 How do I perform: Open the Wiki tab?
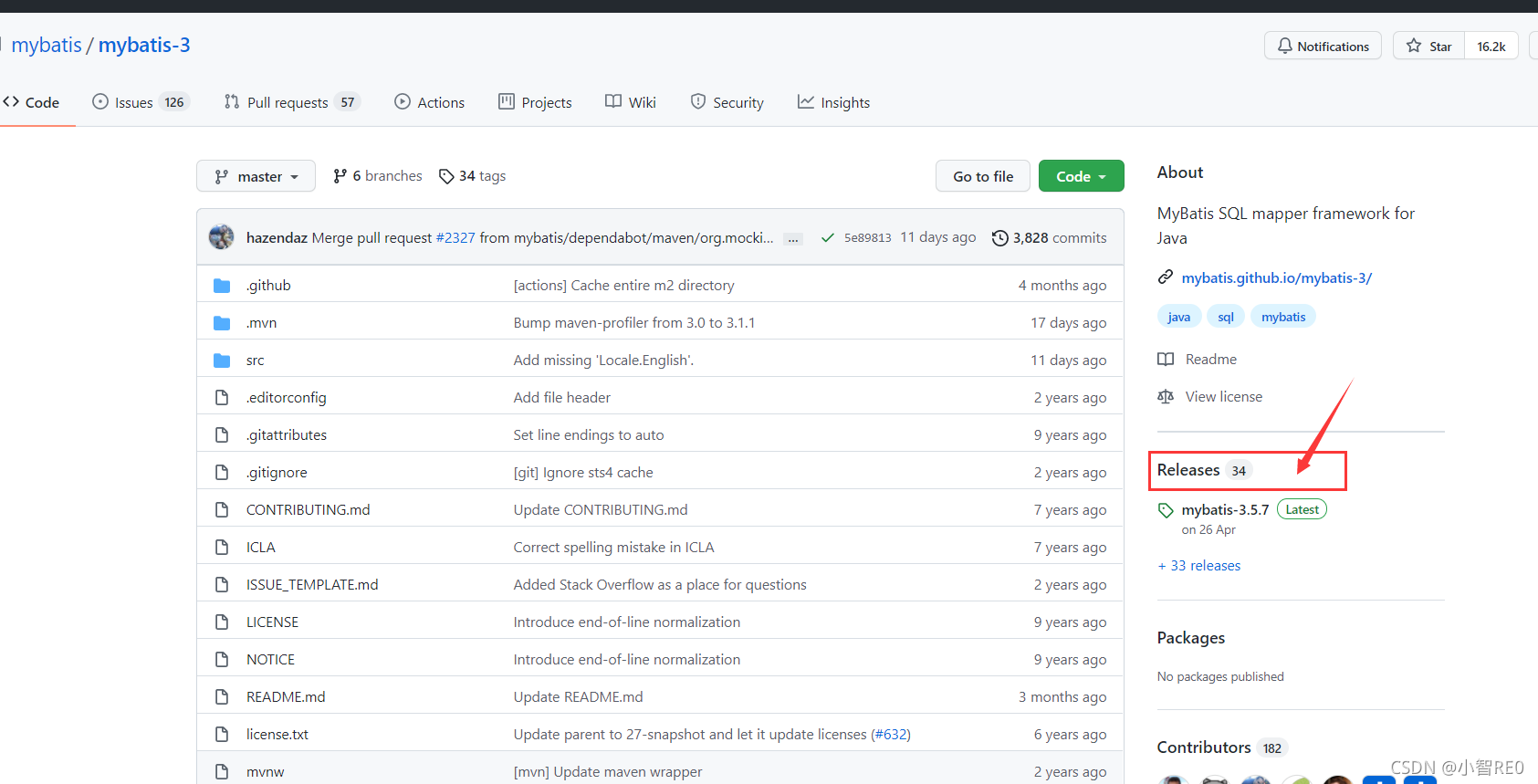click(631, 102)
